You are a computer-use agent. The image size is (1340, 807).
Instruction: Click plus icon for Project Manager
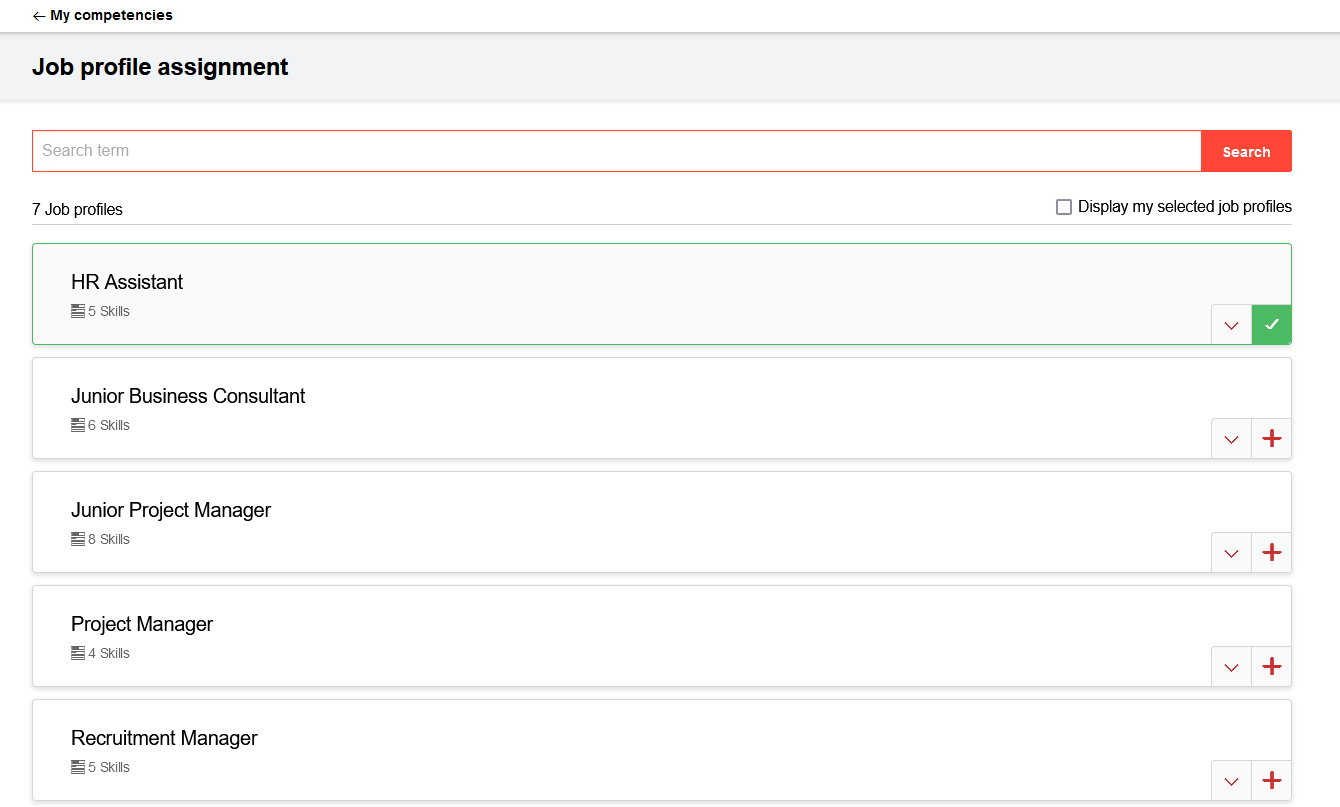tap(1271, 667)
